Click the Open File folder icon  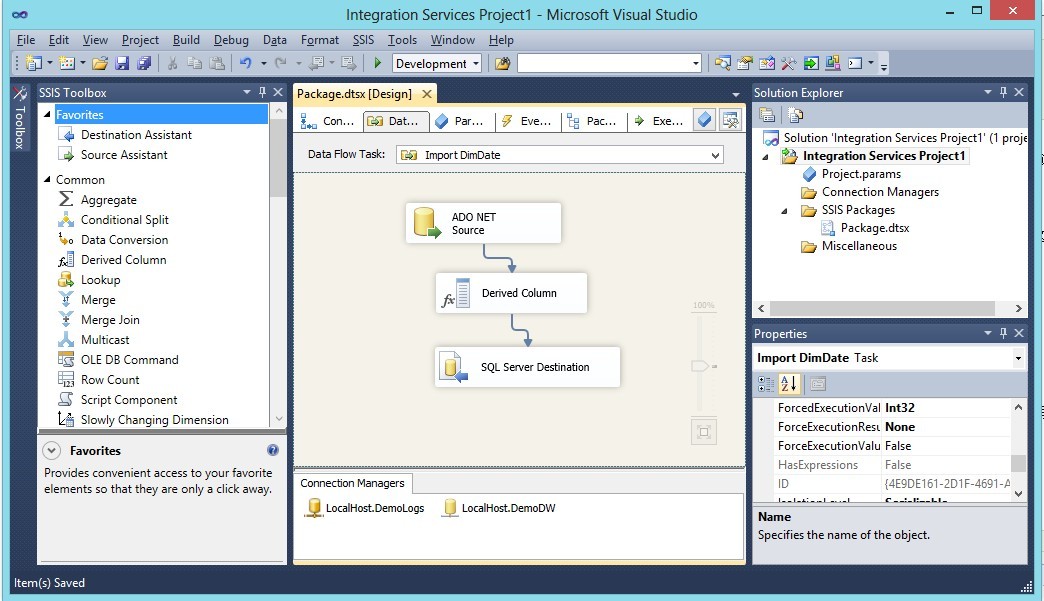pyautogui.click(x=100, y=63)
